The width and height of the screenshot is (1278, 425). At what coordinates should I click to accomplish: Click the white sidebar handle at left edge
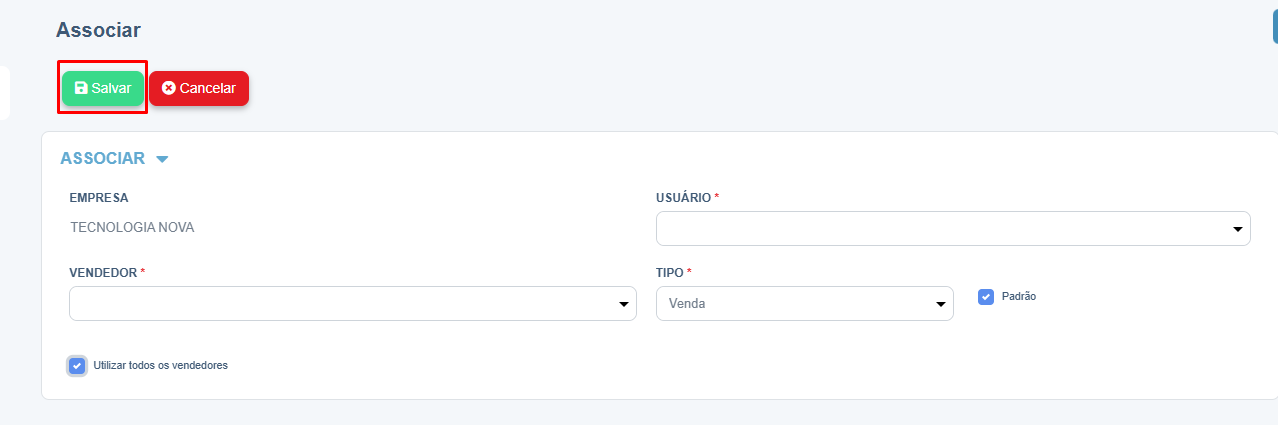[4, 93]
